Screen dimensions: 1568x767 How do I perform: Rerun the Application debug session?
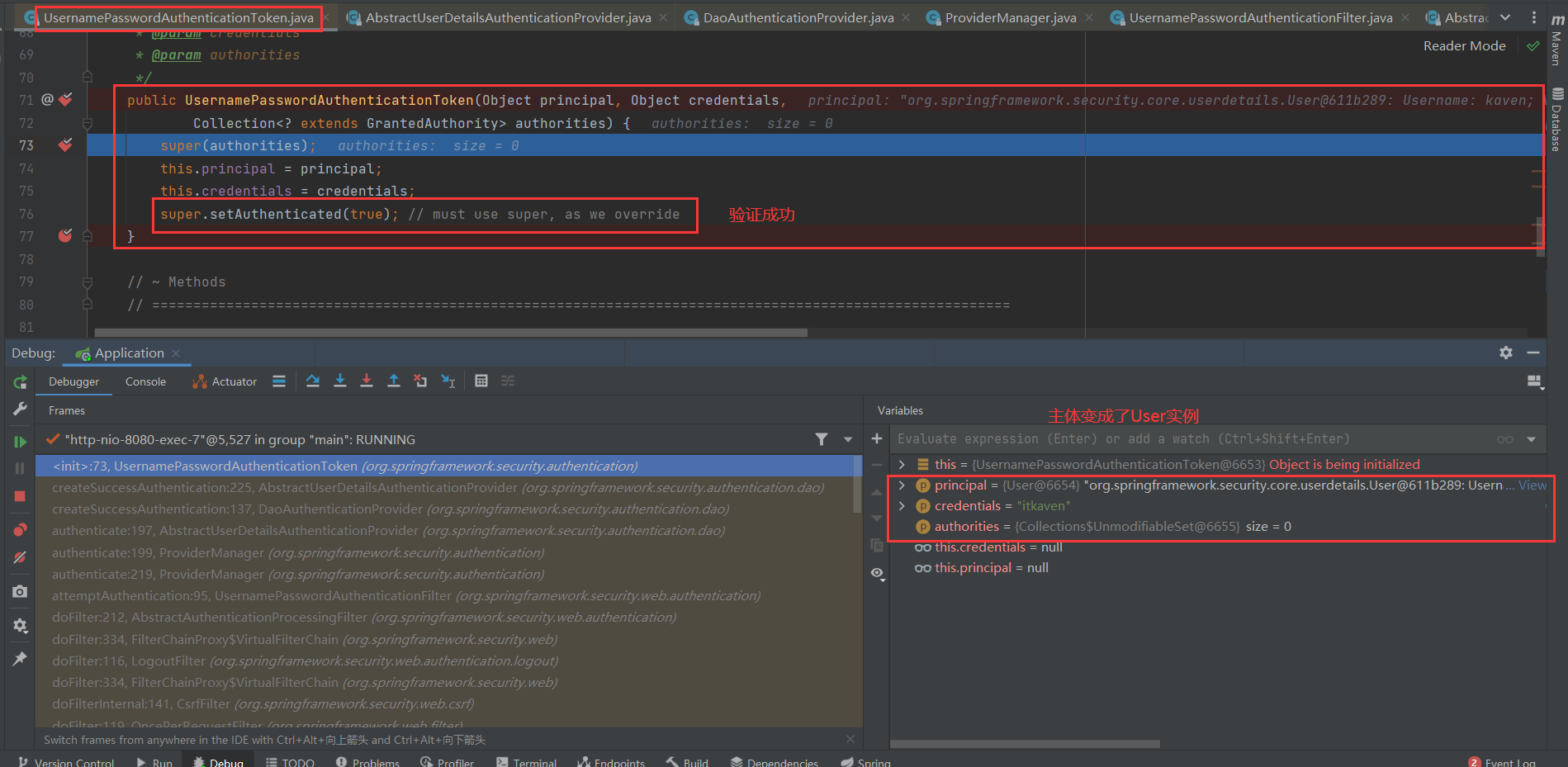pyautogui.click(x=21, y=382)
